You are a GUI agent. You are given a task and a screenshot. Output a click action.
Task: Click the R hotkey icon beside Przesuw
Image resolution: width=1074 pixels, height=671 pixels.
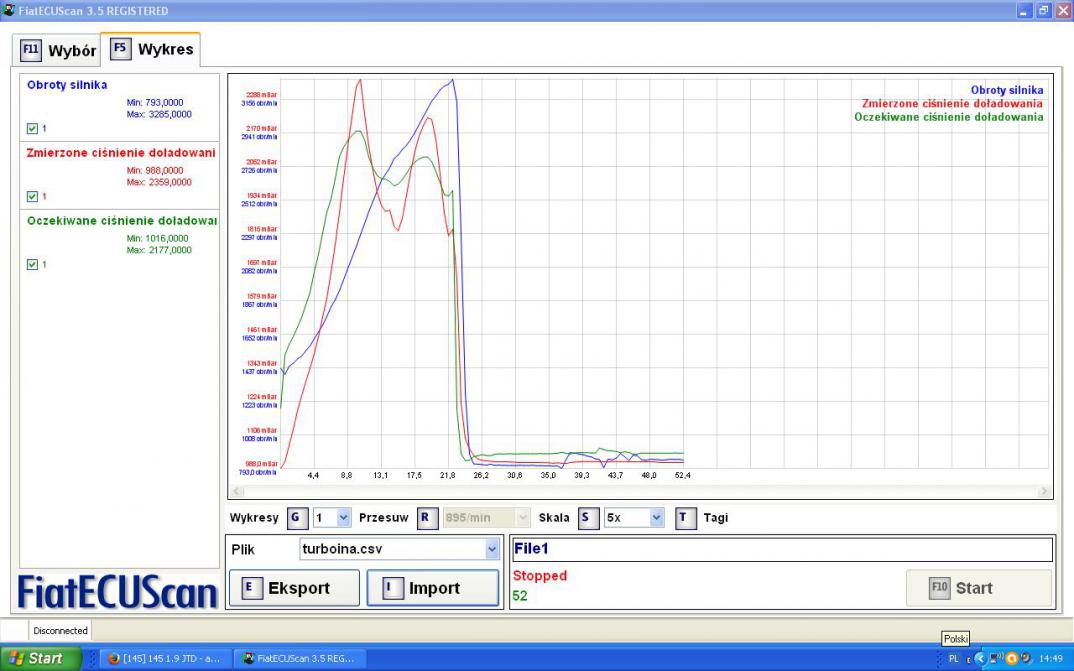pyautogui.click(x=426, y=518)
